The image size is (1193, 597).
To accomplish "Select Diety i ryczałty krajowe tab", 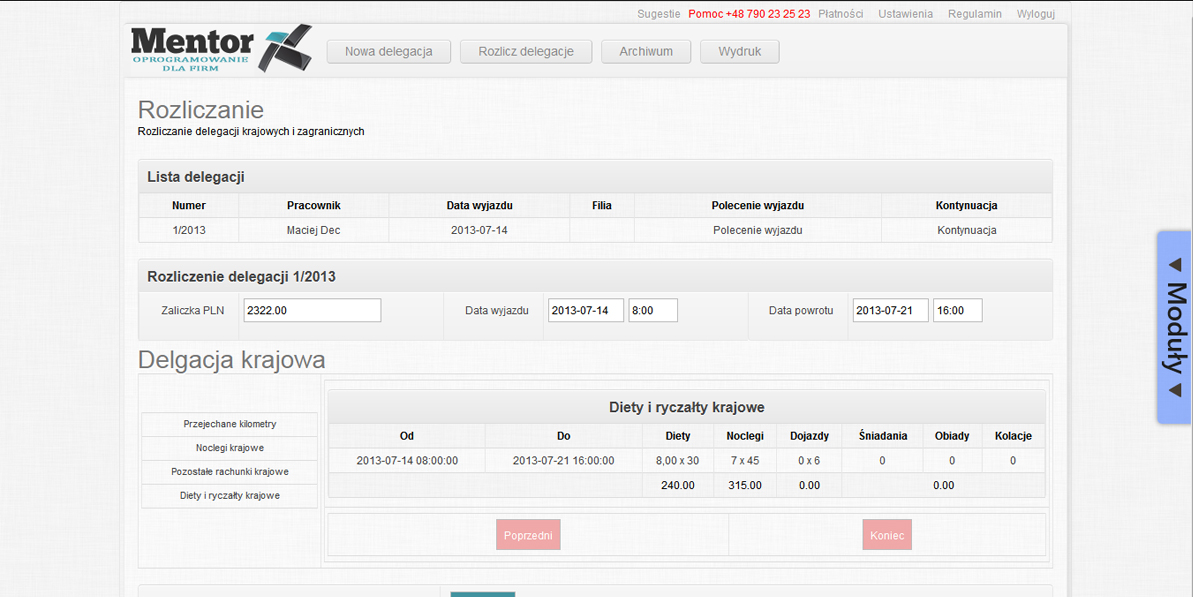I will click(x=230, y=495).
